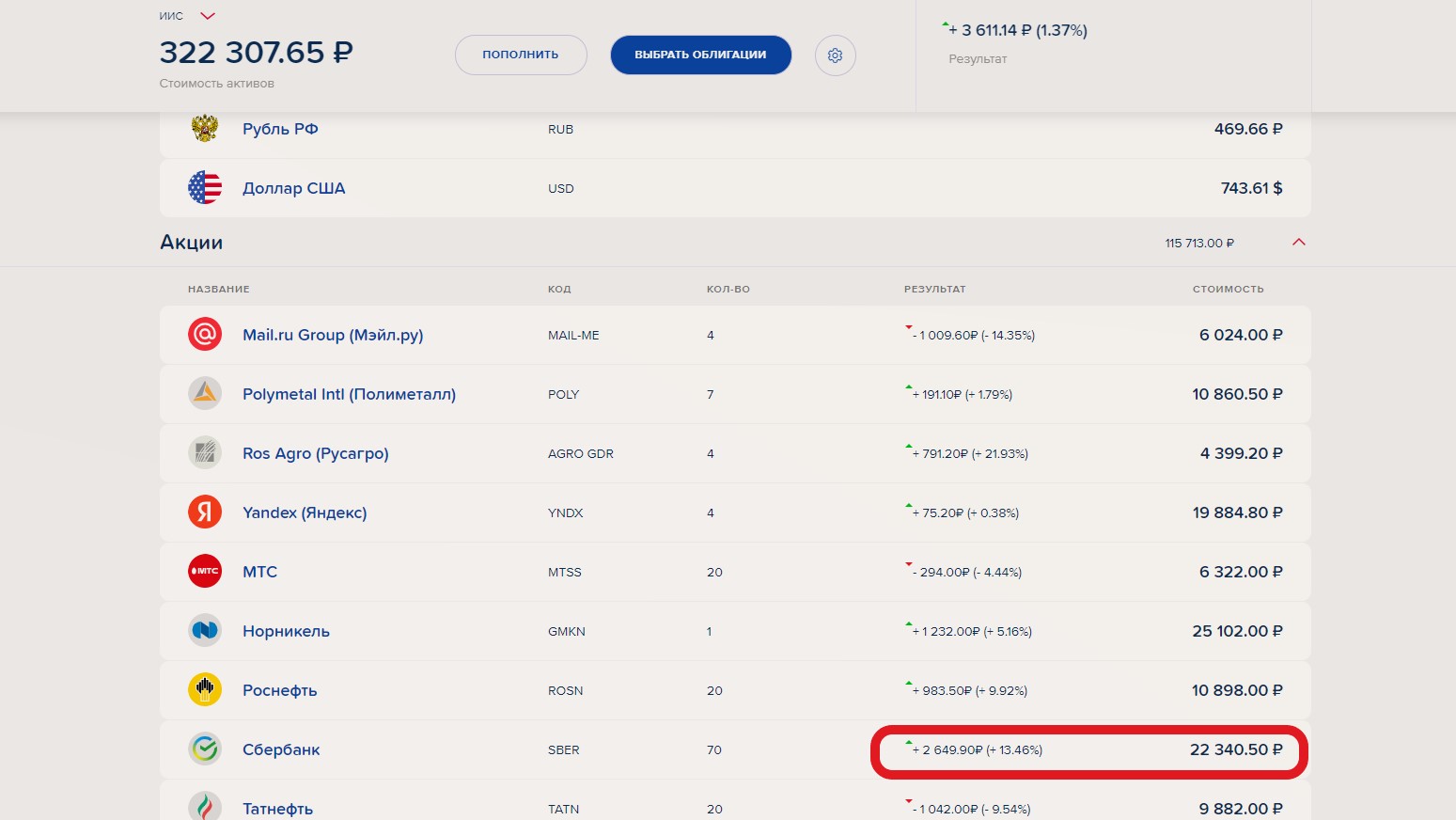Image resolution: width=1456 pixels, height=820 pixels.
Task: Click the Акции total 115 713.00 ₽
Action: [1199, 243]
